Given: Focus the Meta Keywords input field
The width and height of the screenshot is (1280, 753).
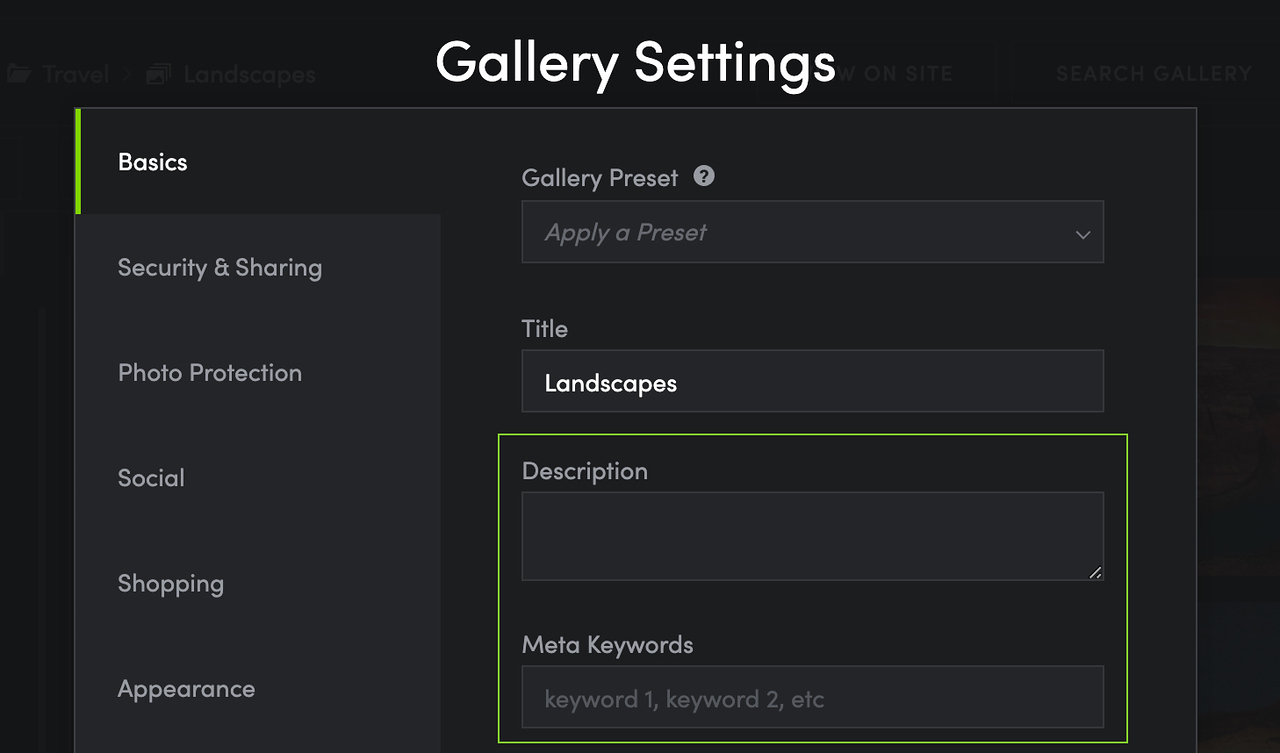Looking at the screenshot, I should coord(812,697).
